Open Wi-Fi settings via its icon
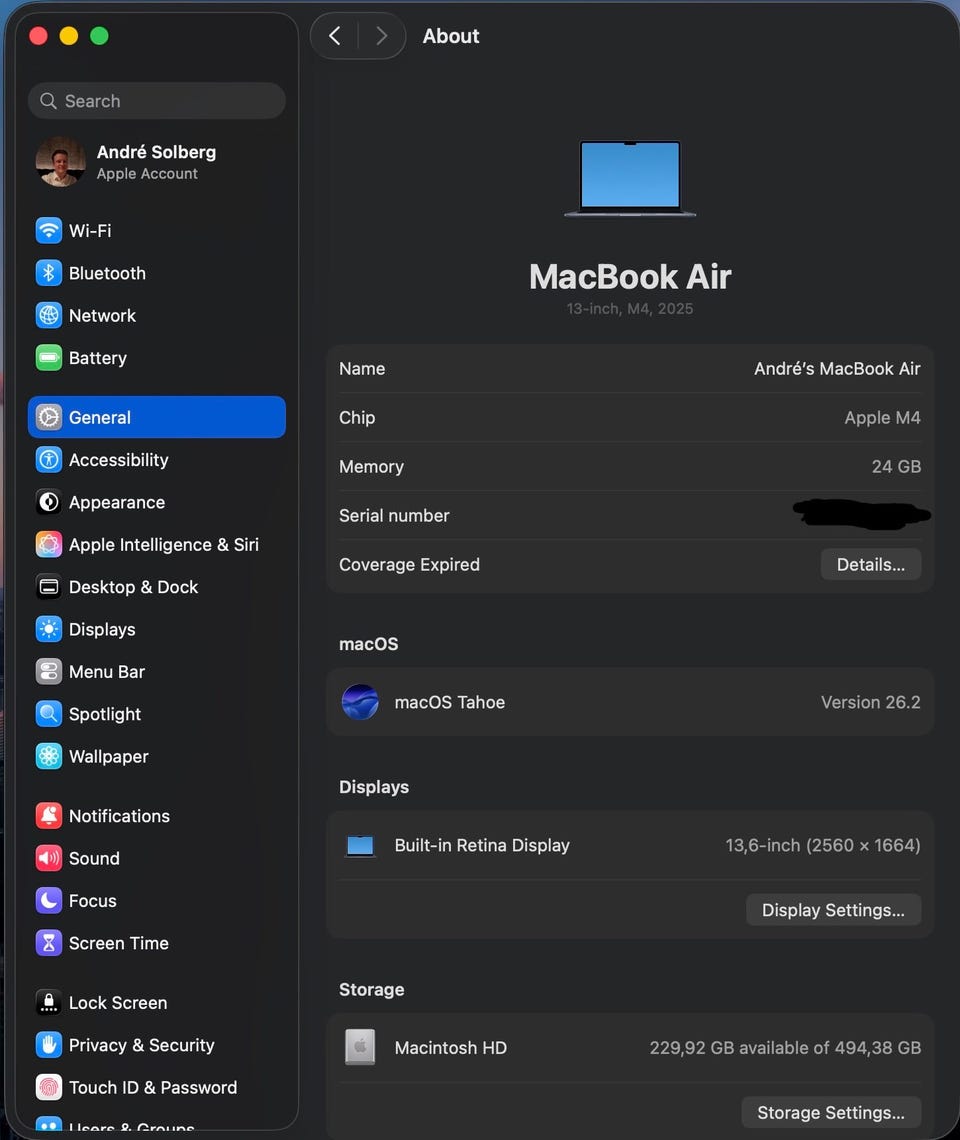 coord(49,230)
